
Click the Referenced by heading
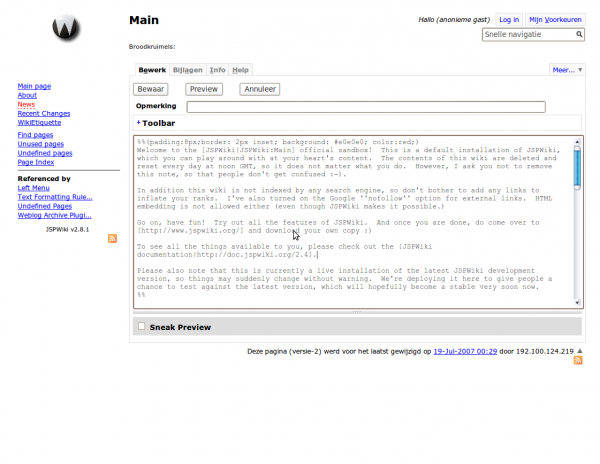point(44,179)
